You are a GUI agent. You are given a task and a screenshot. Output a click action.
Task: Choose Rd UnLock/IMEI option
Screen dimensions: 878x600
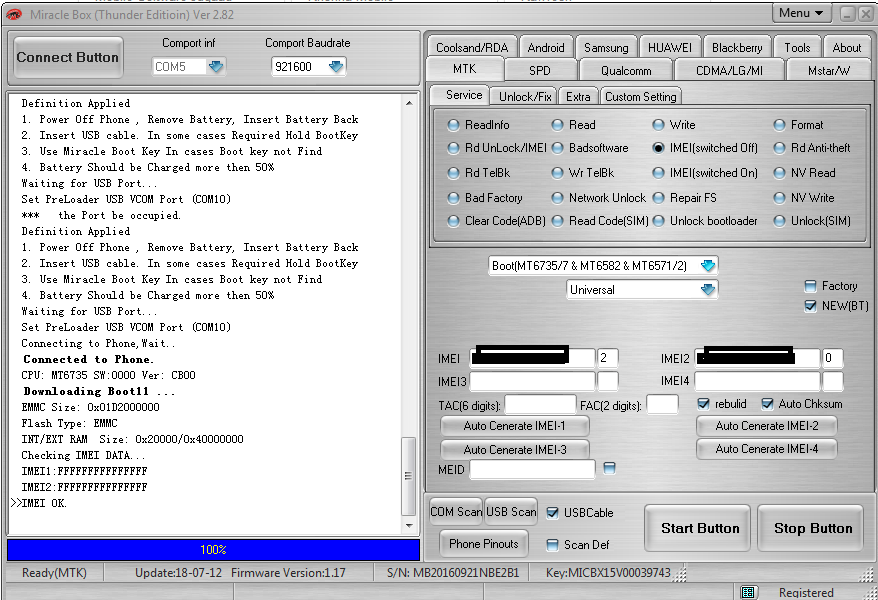[454, 148]
